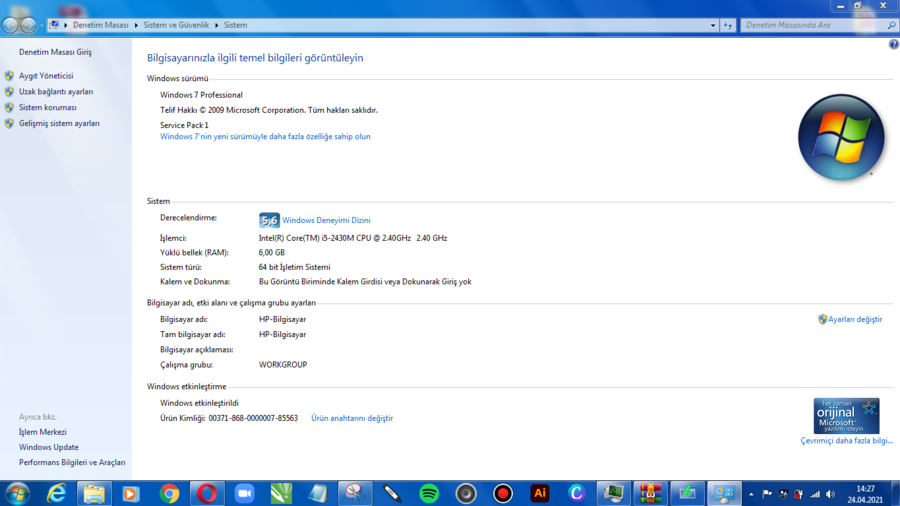Image resolution: width=900 pixels, height=506 pixels.
Task: Open Windows Deneyimi Dizini link
Action: pos(326,220)
